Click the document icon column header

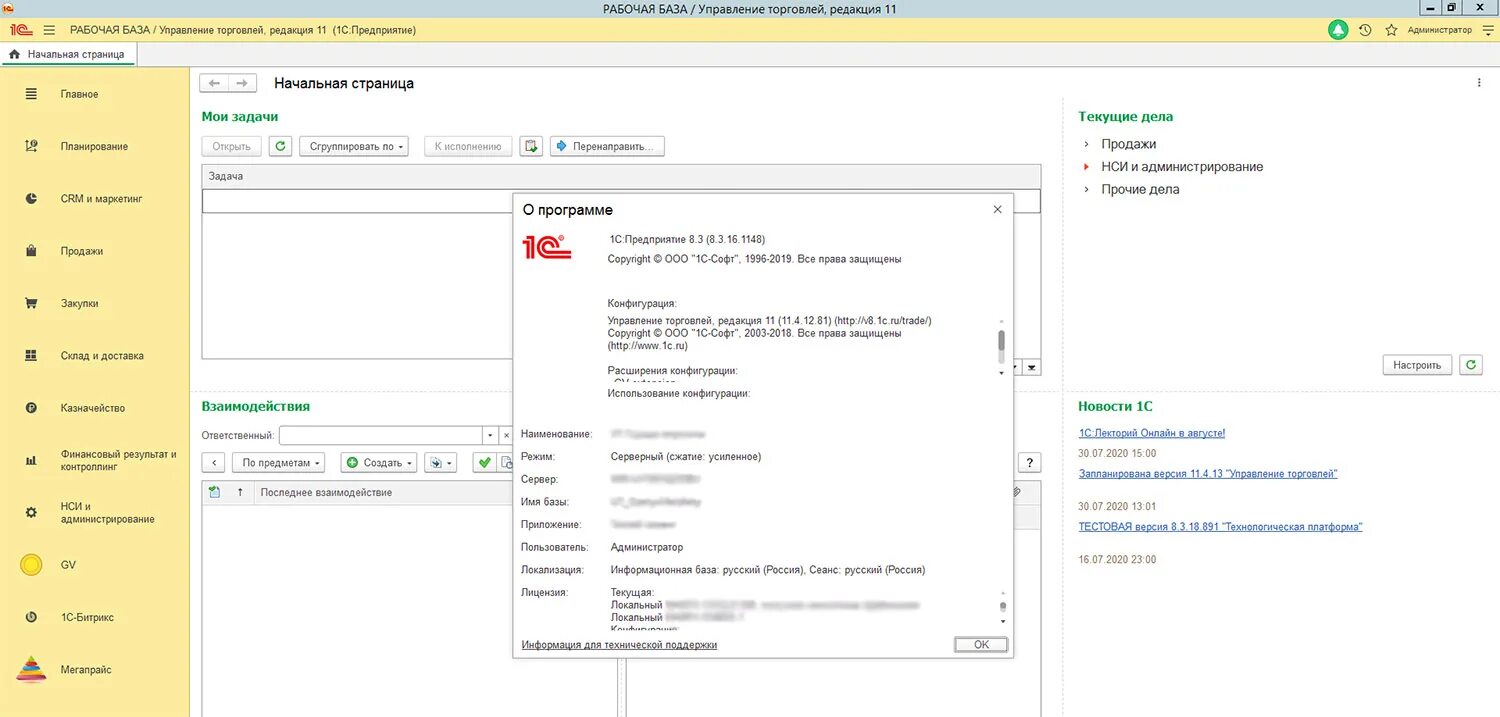(214, 492)
